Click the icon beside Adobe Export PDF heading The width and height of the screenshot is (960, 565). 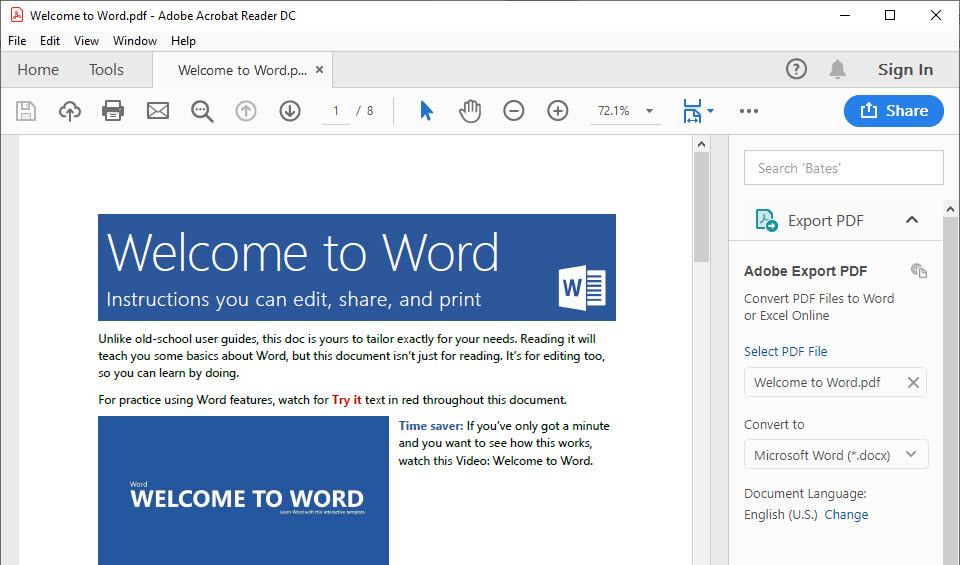pos(919,270)
